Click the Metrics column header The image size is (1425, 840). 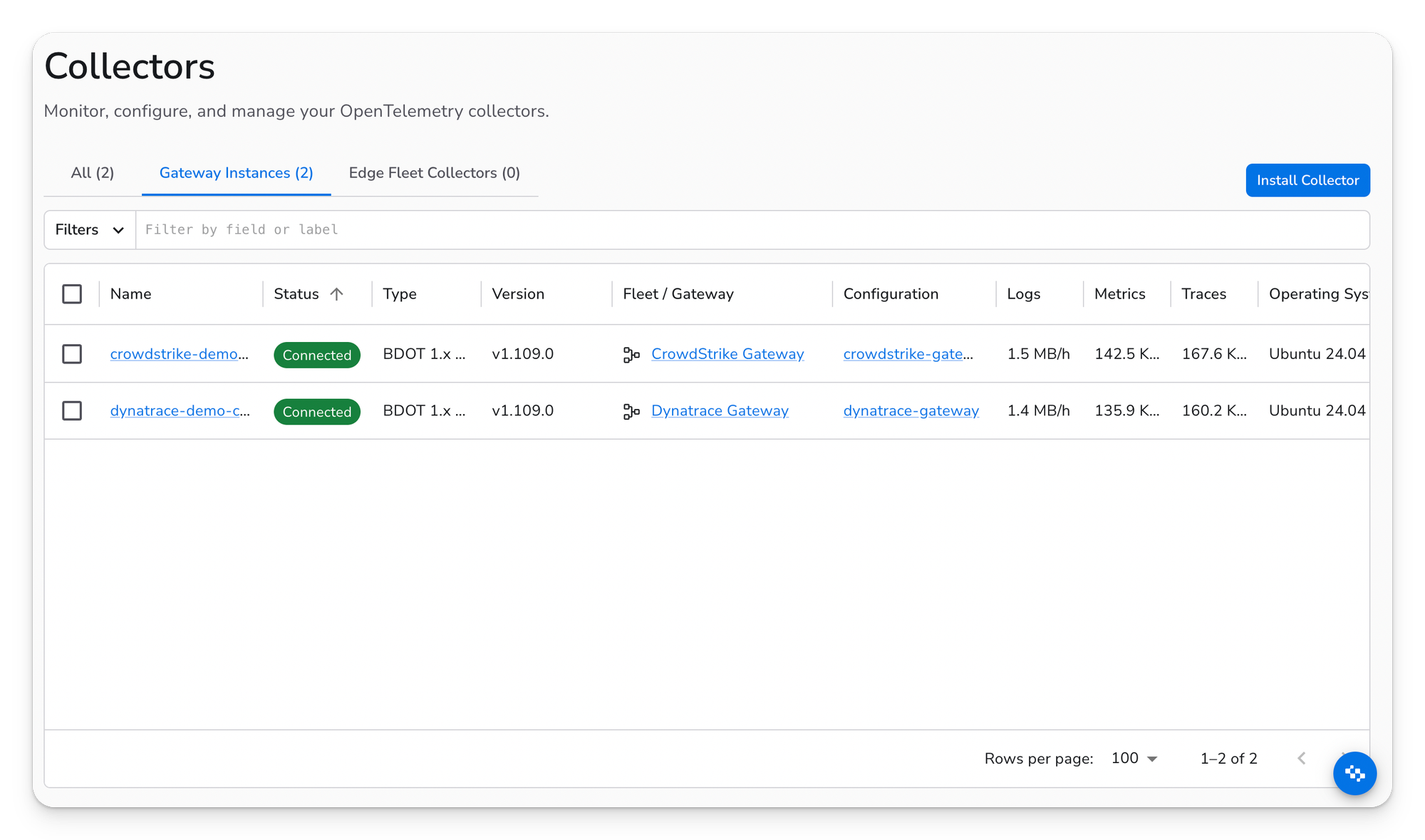click(1120, 294)
